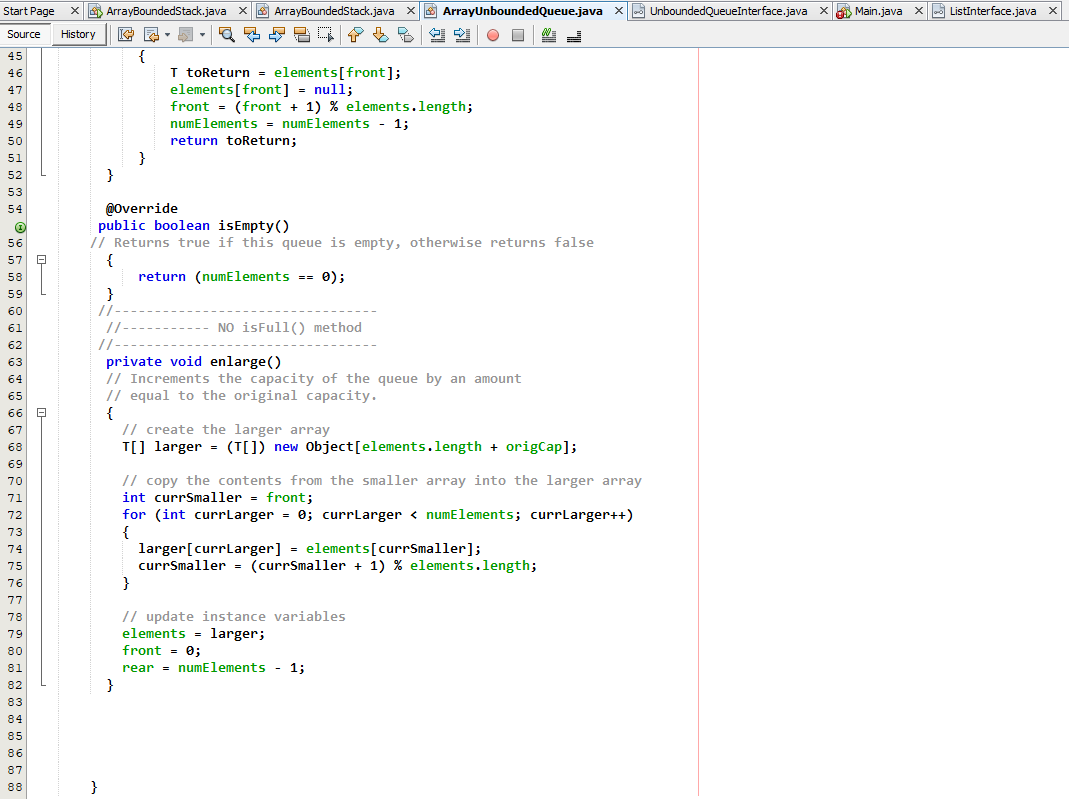Click 'NO isFull() method' comment
The height and width of the screenshot is (799, 1069).
[x=290, y=328]
